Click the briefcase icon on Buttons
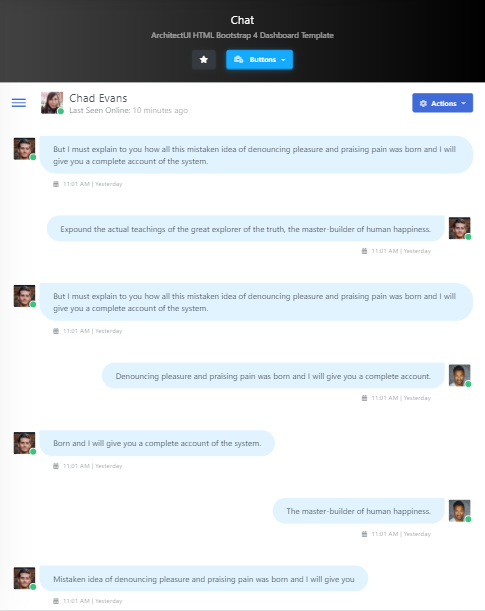The height and width of the screenshot is (611, 485). click(238, 60)
